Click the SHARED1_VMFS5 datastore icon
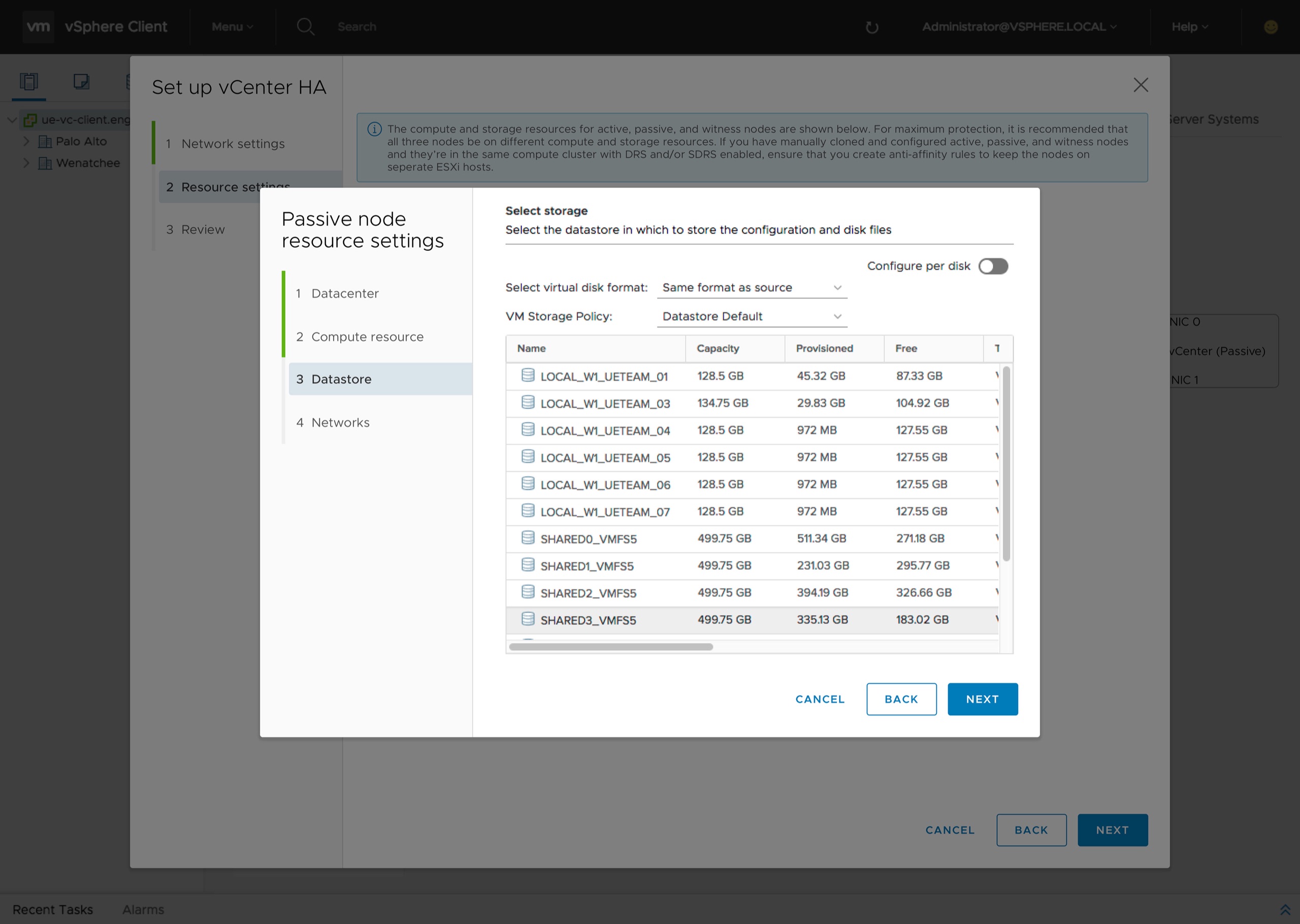This screenshot has height=924, width=1300. pos(528,565)
